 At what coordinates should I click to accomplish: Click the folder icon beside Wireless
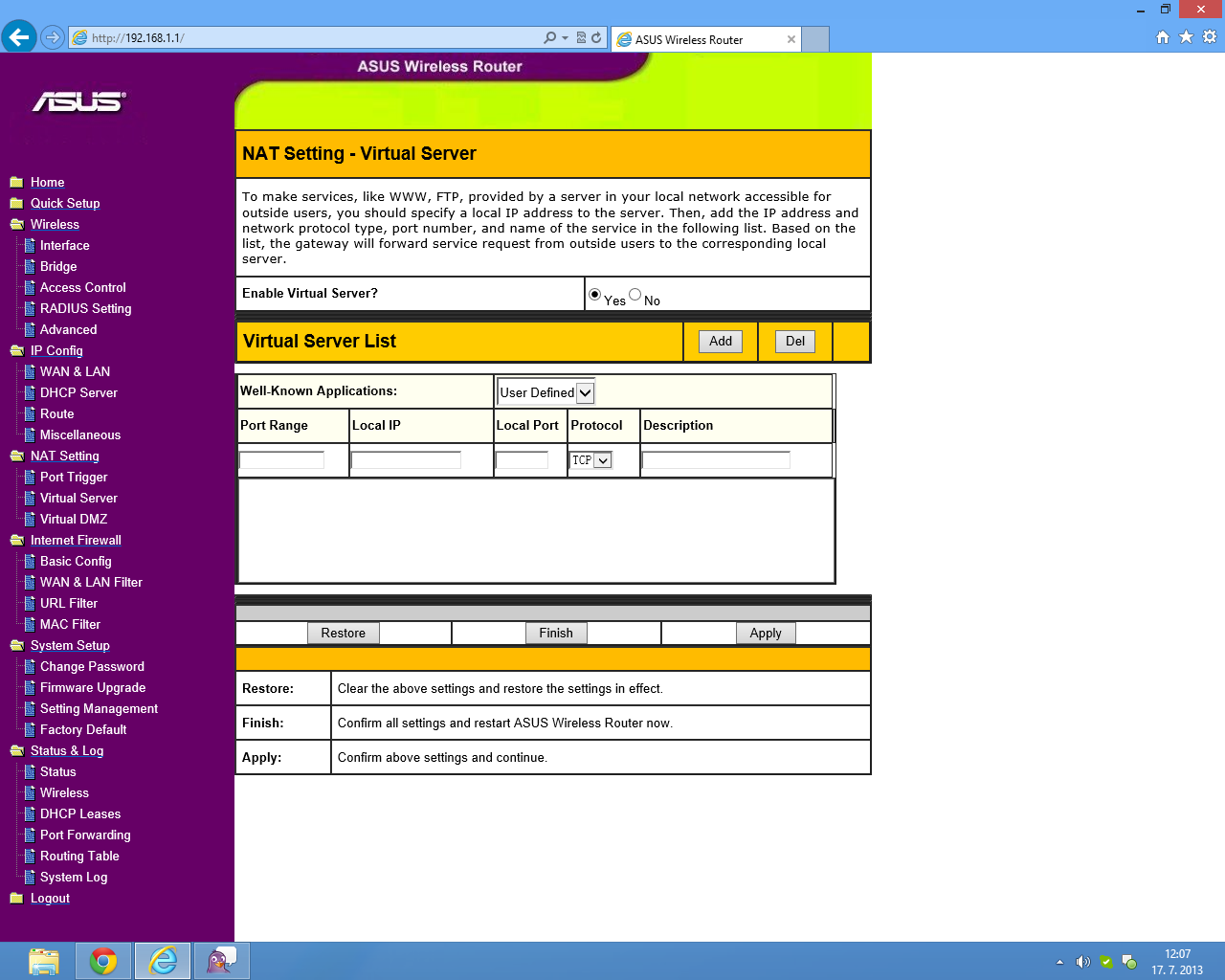(x=16, y=224)
